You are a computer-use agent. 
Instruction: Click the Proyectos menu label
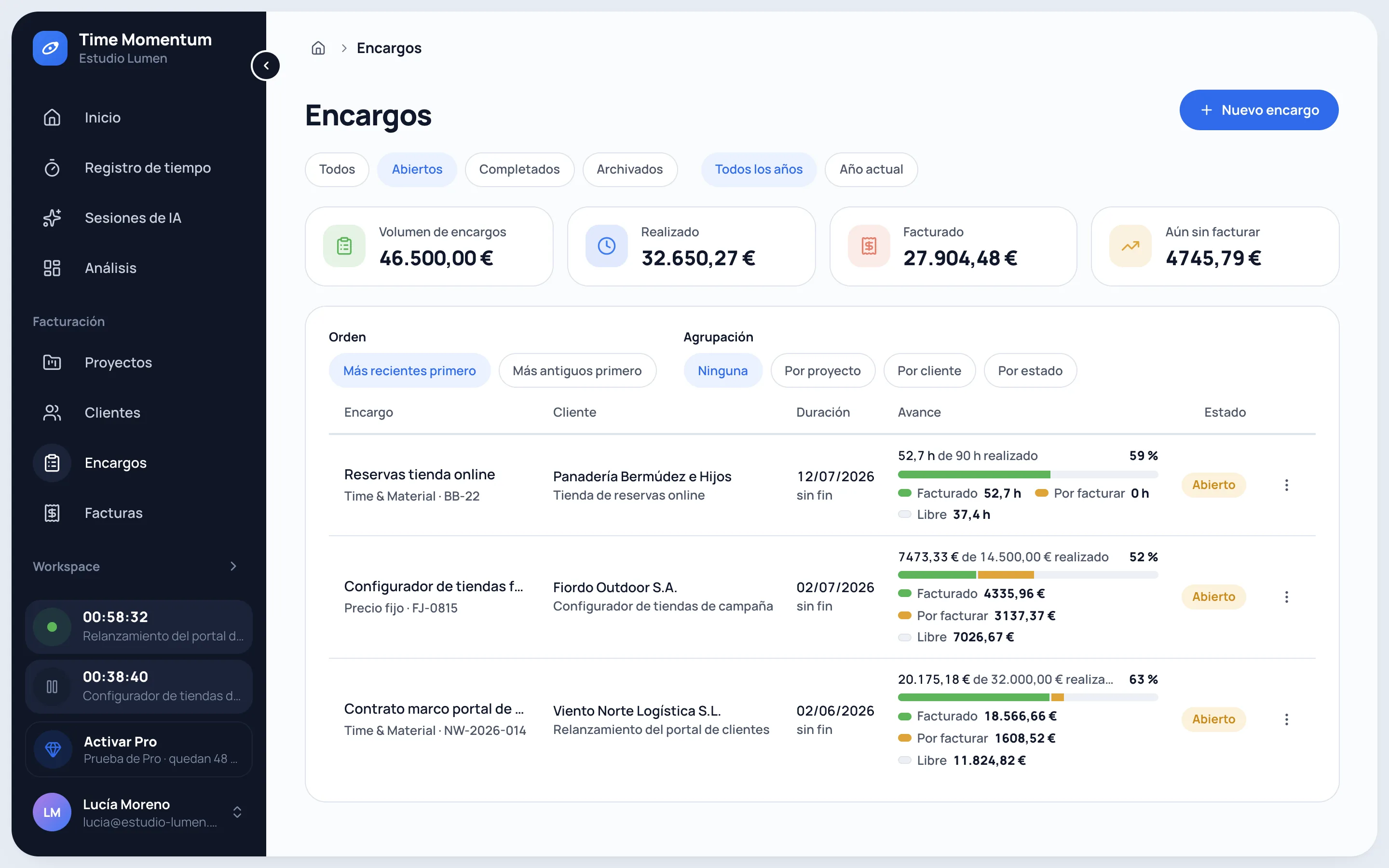click(118, 363)
